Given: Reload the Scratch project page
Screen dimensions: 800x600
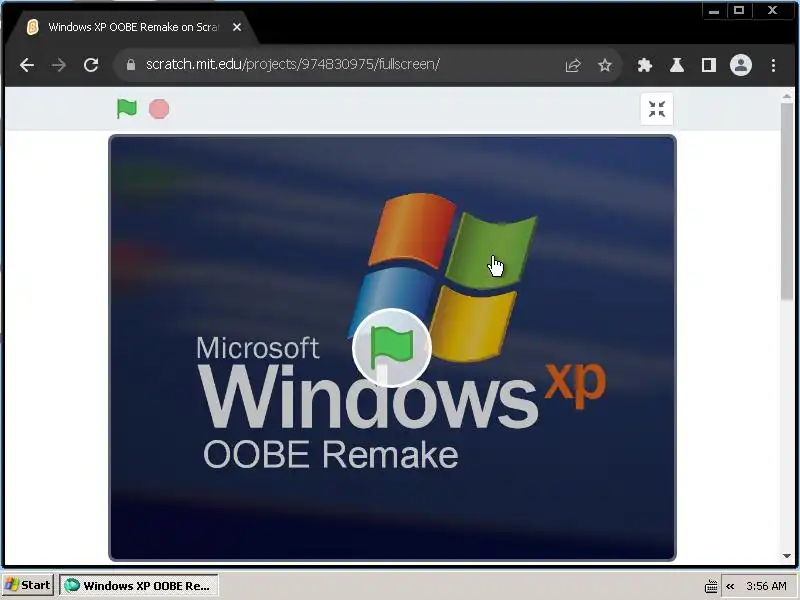Looking at the screenshot, I should [91, 65].
